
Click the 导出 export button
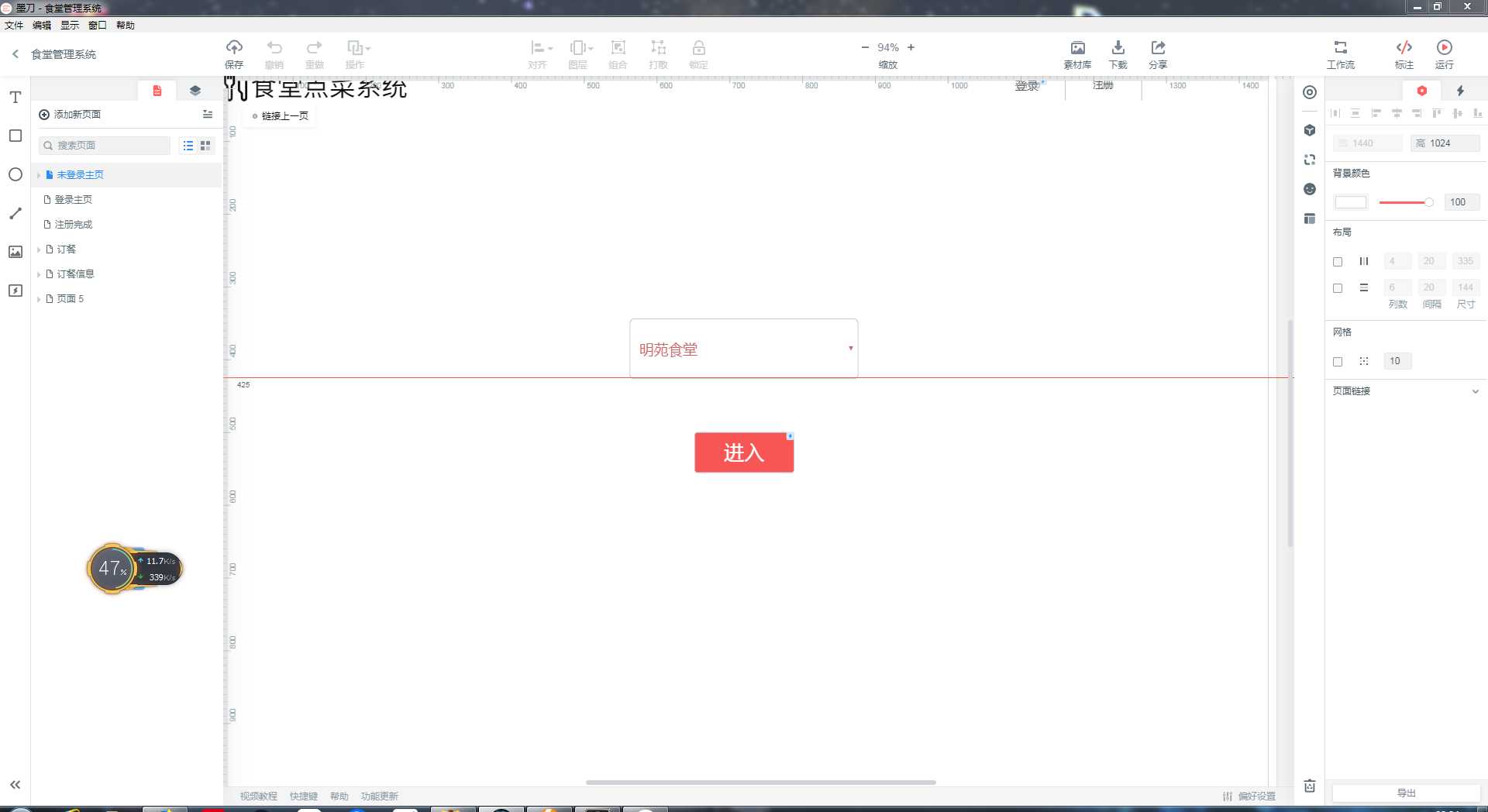click(x=1406, y=793)
